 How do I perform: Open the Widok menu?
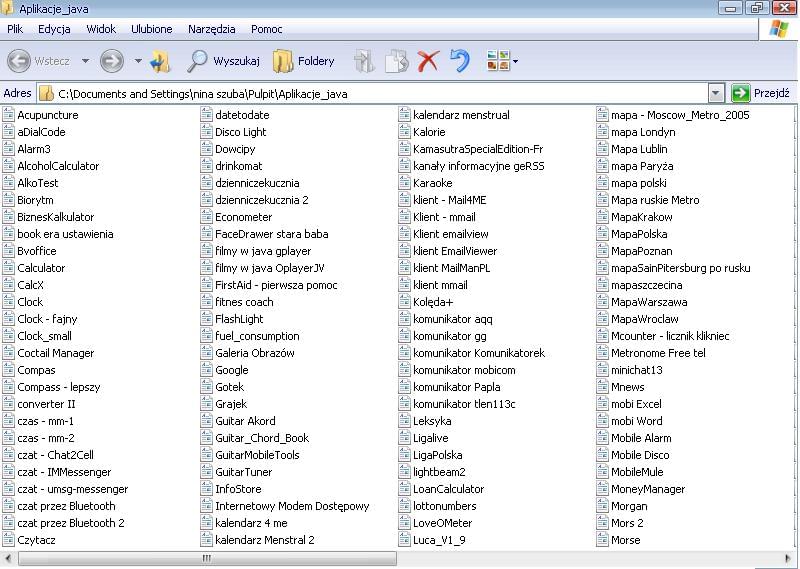pos(101,29)
